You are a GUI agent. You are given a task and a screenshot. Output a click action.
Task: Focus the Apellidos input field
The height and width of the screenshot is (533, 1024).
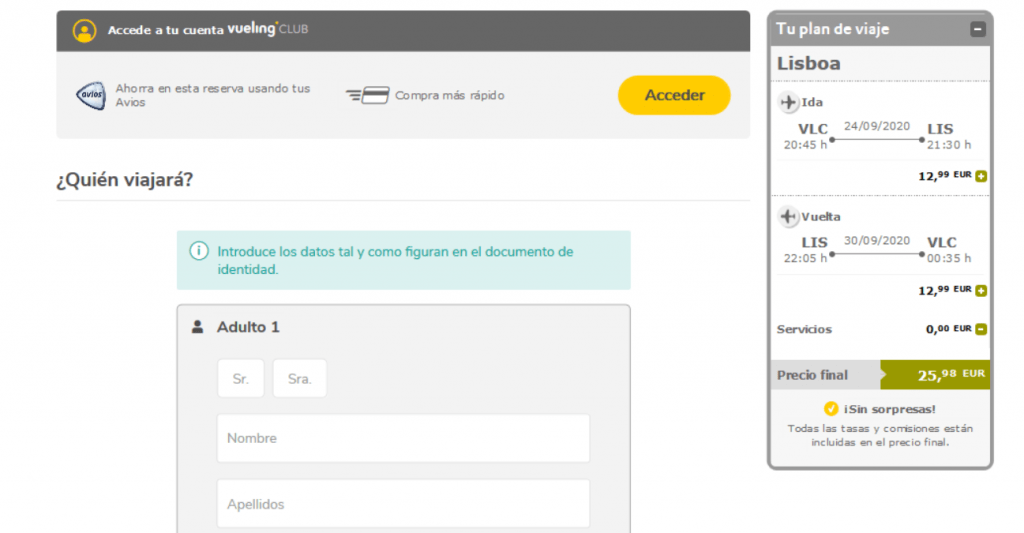(403, 504)
